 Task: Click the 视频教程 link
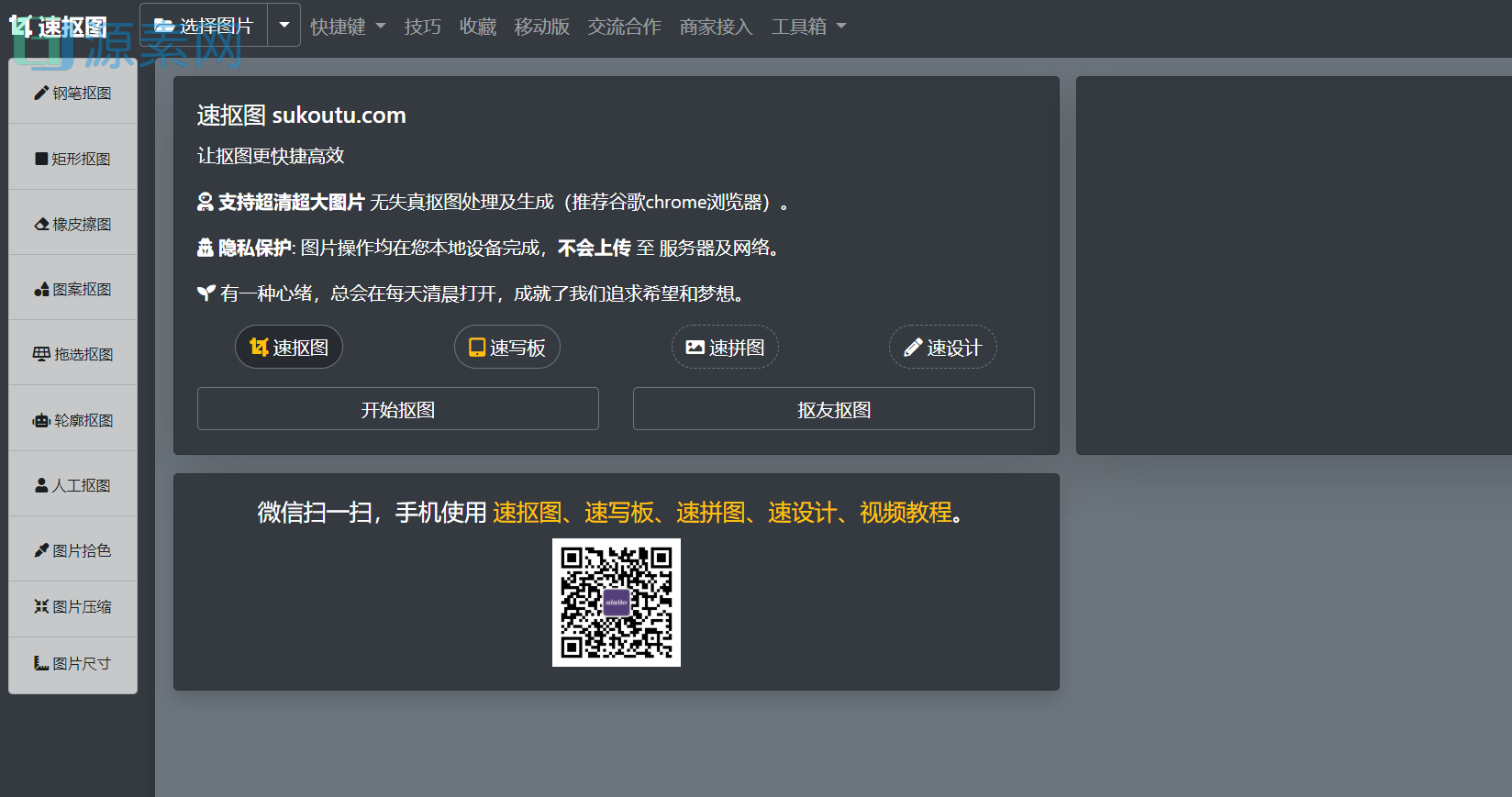(x=906, y=512)
